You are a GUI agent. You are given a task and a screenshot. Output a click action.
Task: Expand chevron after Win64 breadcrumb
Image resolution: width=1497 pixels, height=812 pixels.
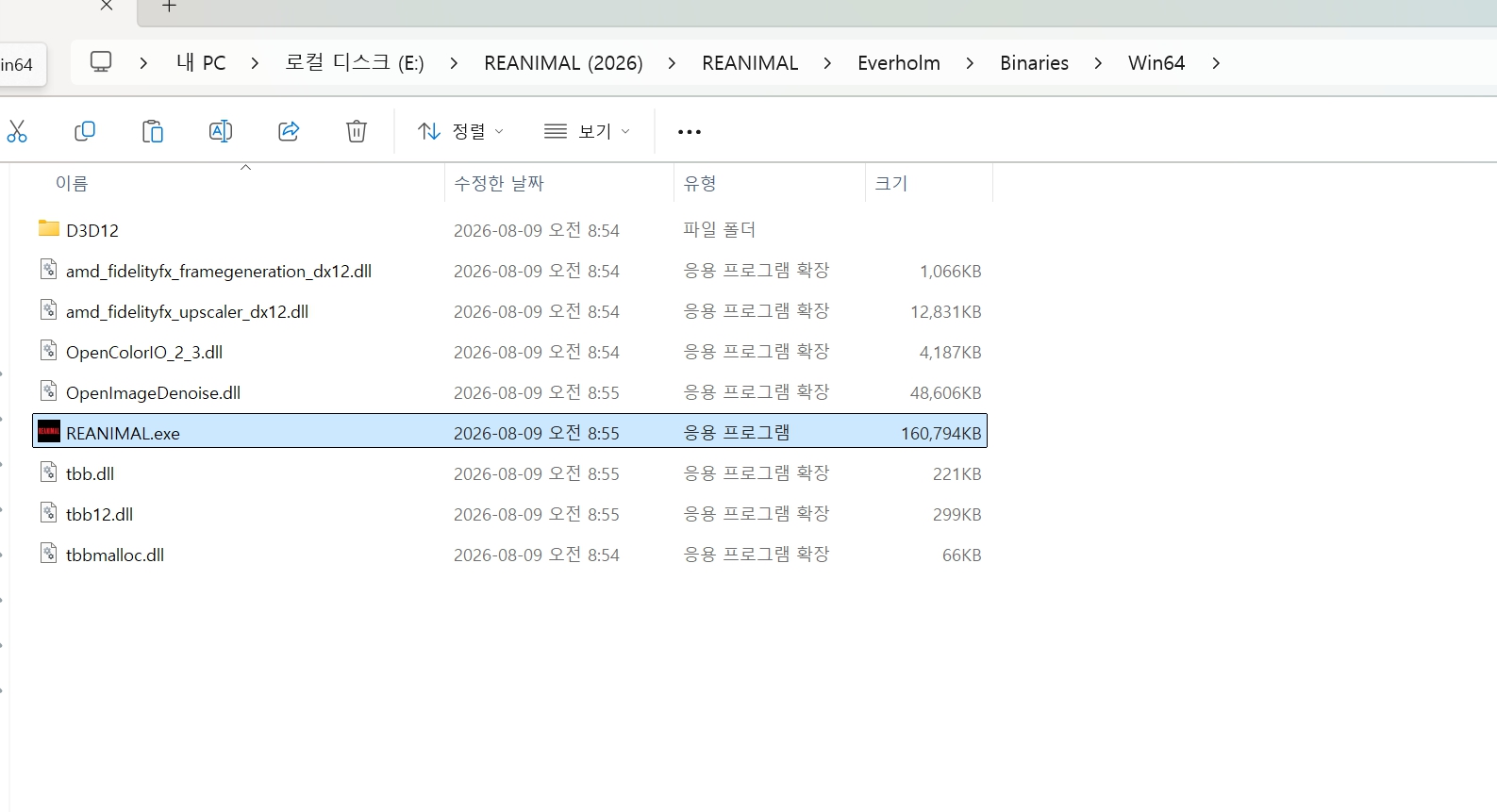1216,63
